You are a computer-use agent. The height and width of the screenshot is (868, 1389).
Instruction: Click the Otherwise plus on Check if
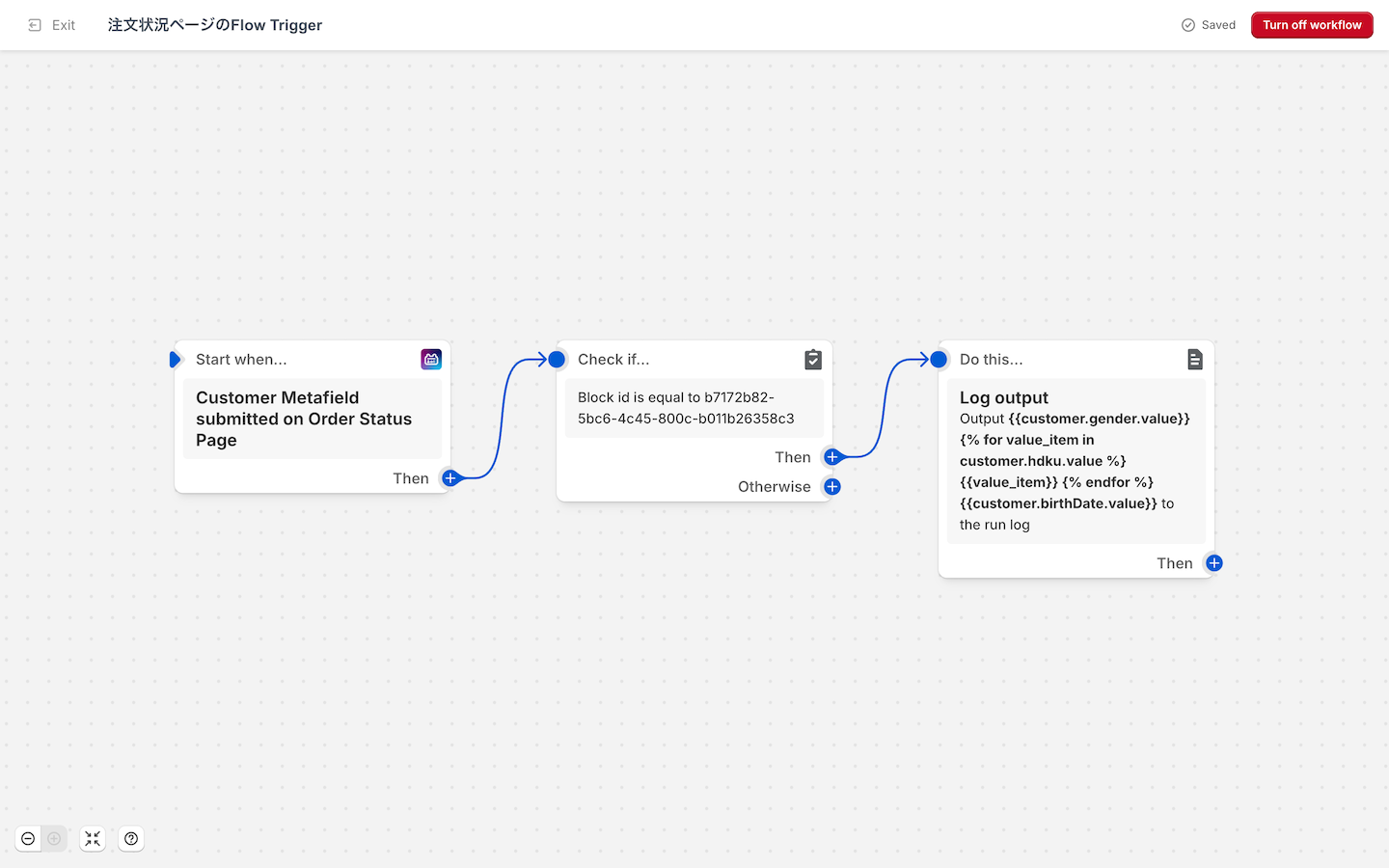coord(832,487)
